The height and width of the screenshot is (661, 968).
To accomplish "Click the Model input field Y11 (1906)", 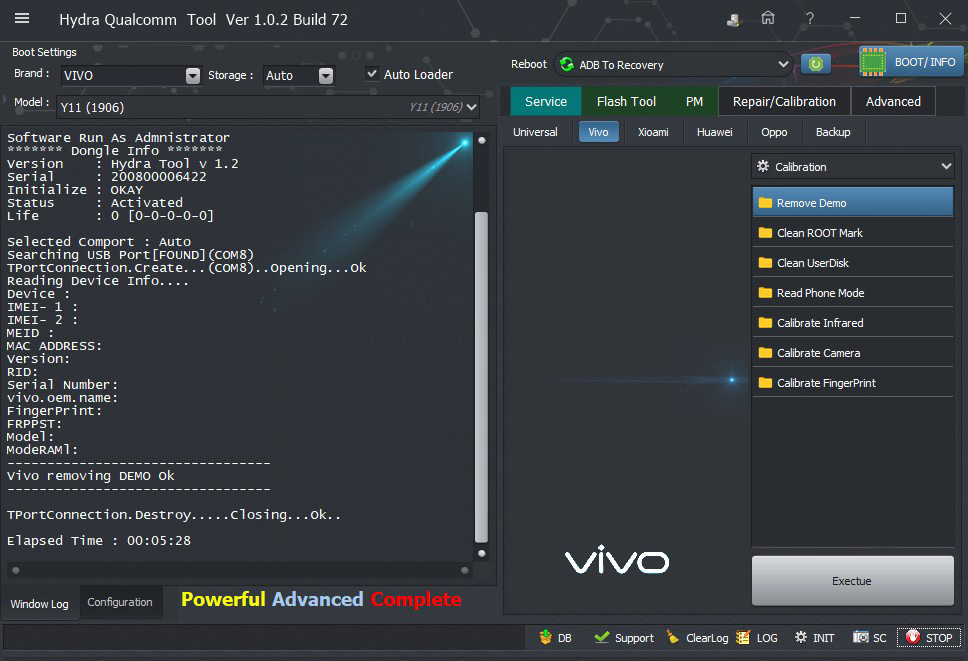I will 267,107.
